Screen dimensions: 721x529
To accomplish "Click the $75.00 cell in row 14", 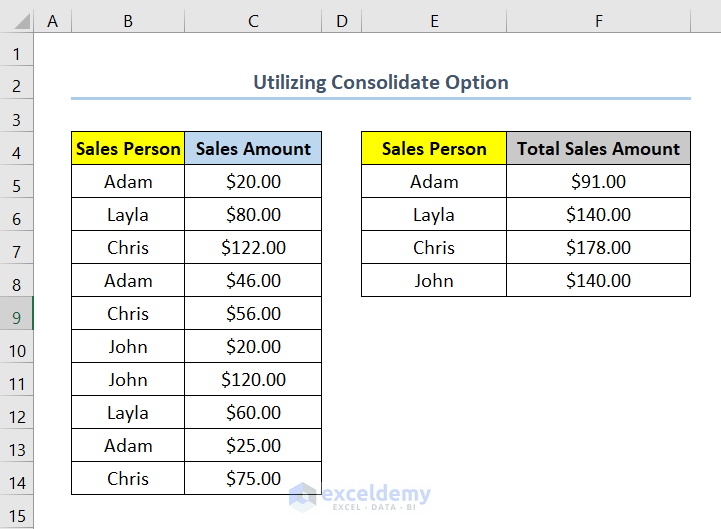I will (253, 479).
